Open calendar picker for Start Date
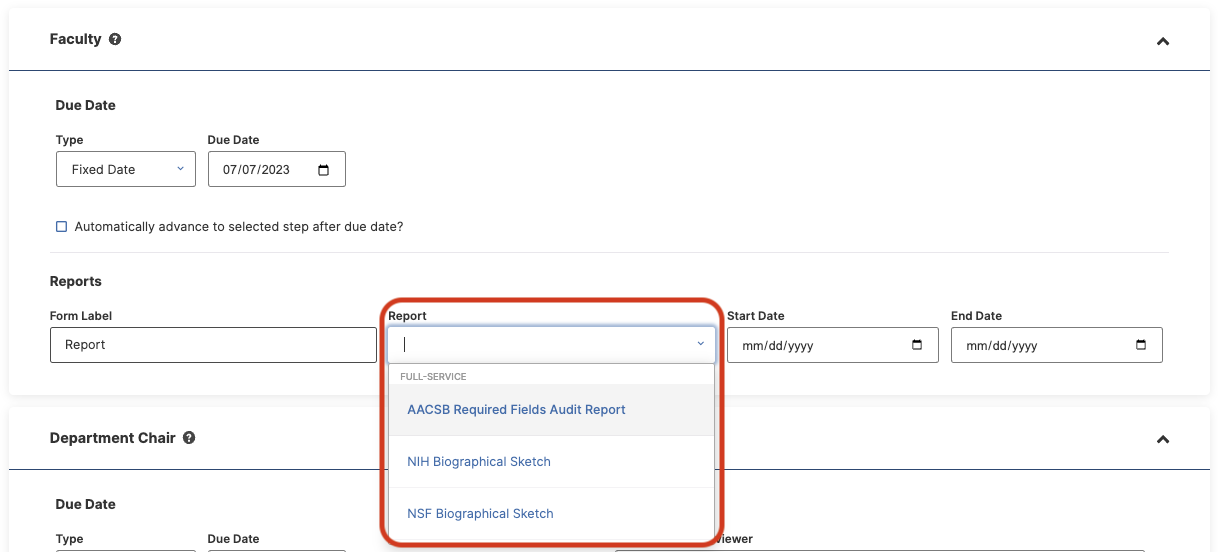This screenshot has width=1218, height=552. tap(917, 345)
